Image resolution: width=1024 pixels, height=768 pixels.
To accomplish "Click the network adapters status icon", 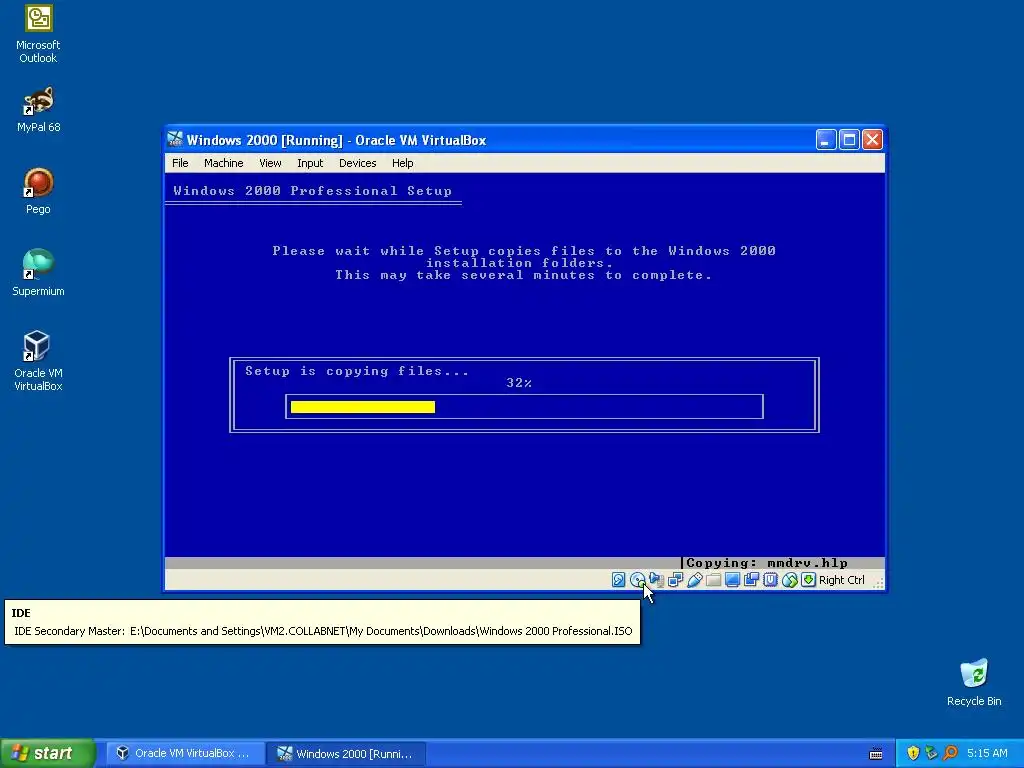I will click(x=675, y=580).
